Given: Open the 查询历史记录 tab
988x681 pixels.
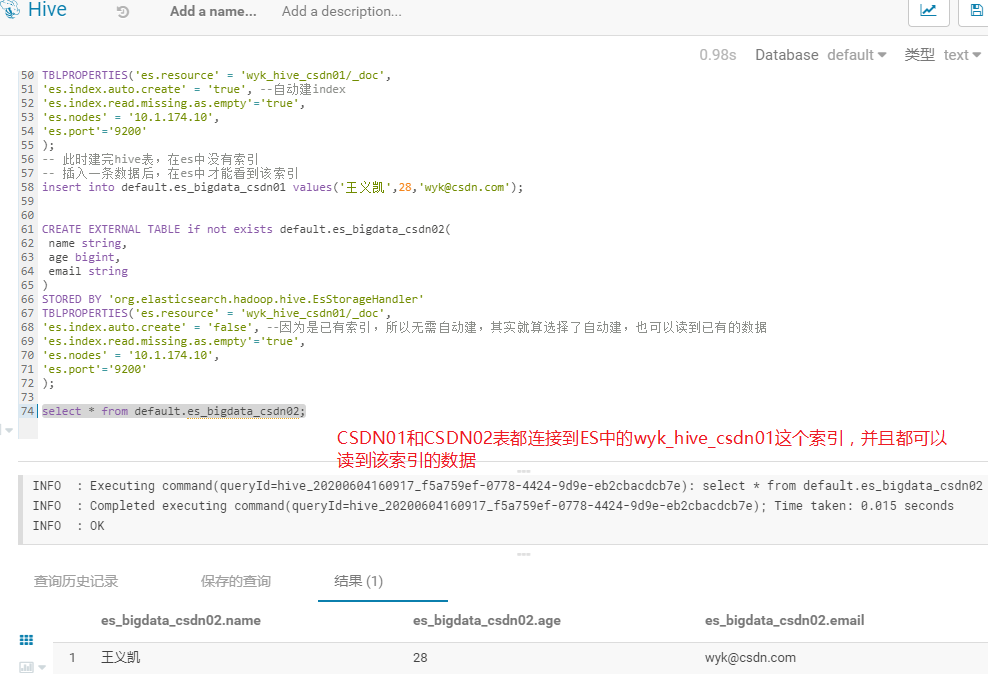Looking at the screenshot, I should tap(78, 581).
